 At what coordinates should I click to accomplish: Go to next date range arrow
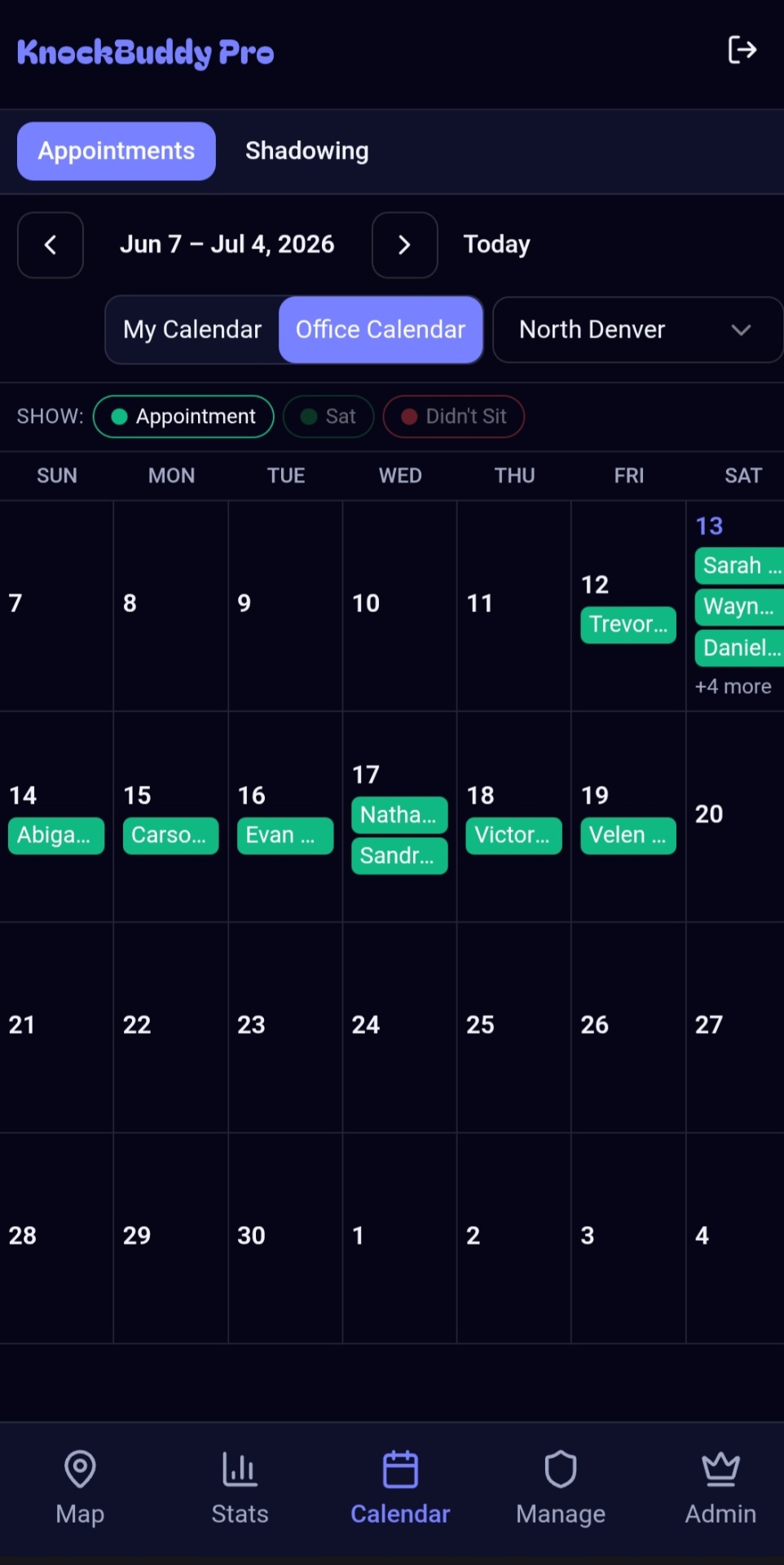coord(404,245)
